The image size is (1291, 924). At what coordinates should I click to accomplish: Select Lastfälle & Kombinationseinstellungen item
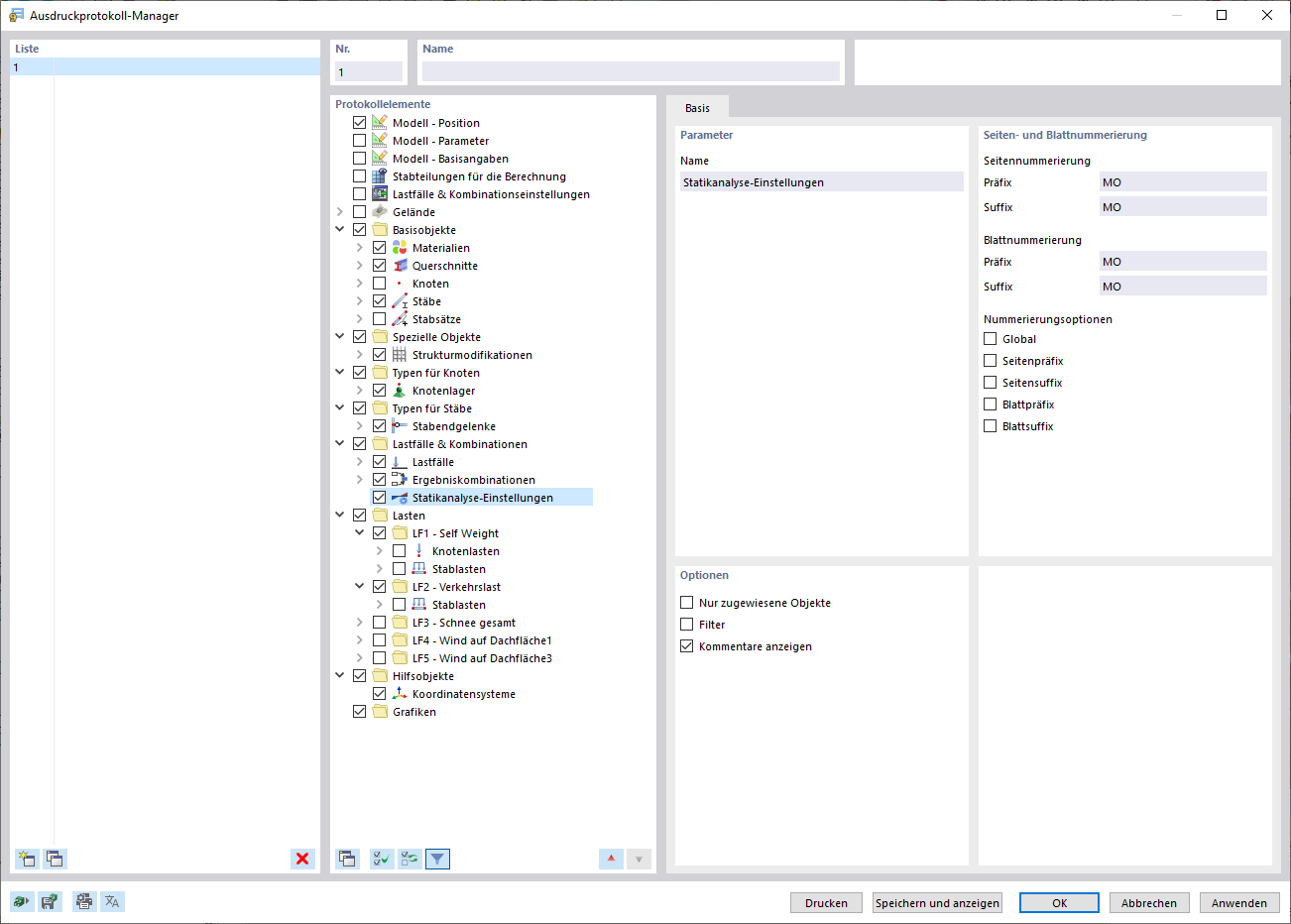pos(491,194)
